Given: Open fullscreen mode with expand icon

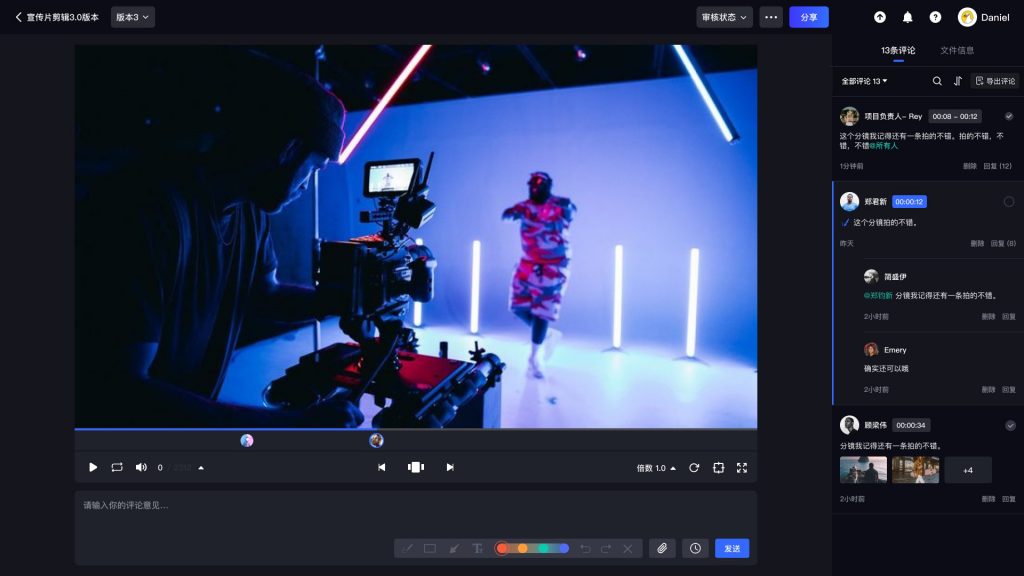Looking at the screenshot, I should click(x=742, y=468).
